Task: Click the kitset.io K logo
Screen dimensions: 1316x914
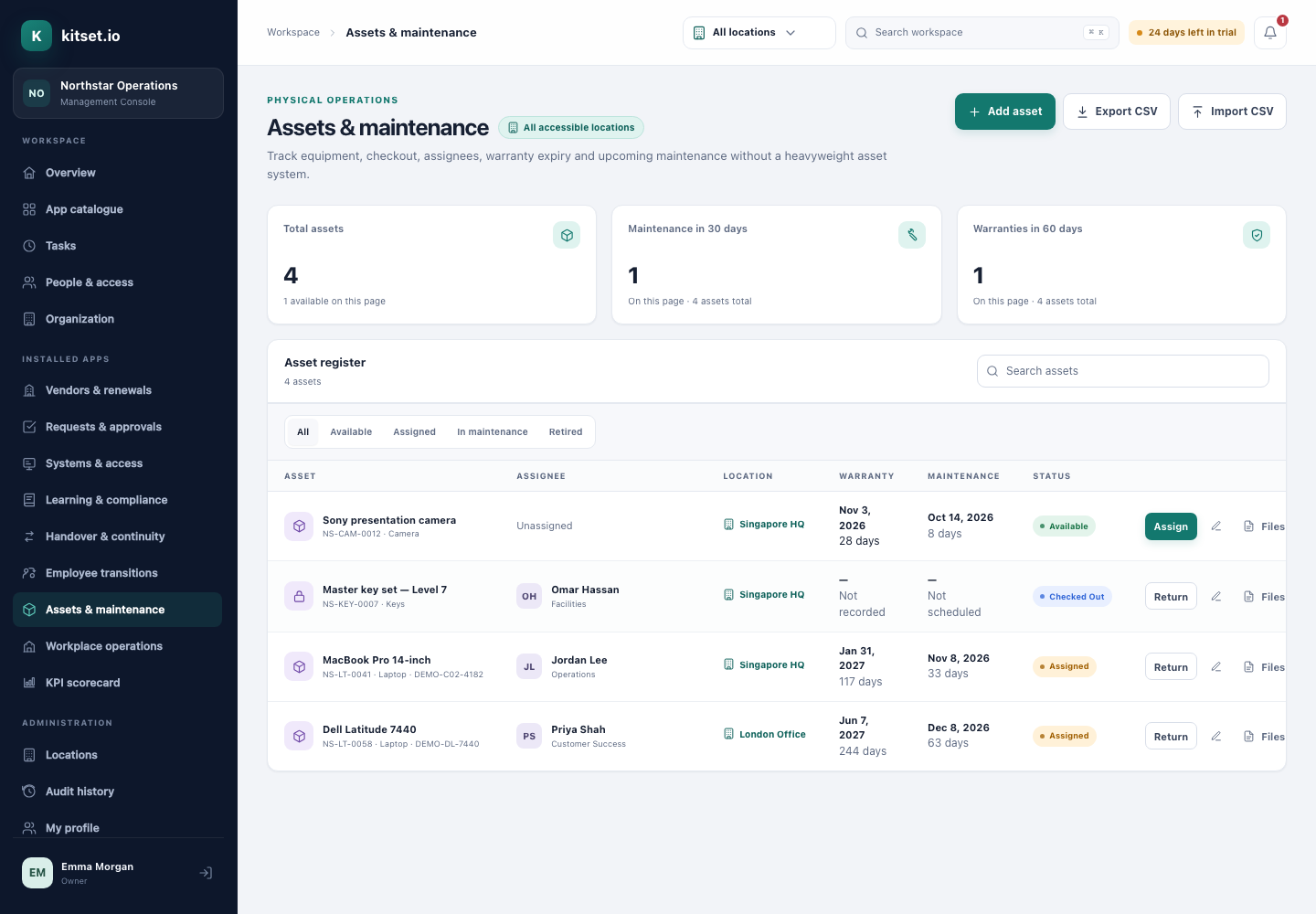Action: (x=37, y=36)
